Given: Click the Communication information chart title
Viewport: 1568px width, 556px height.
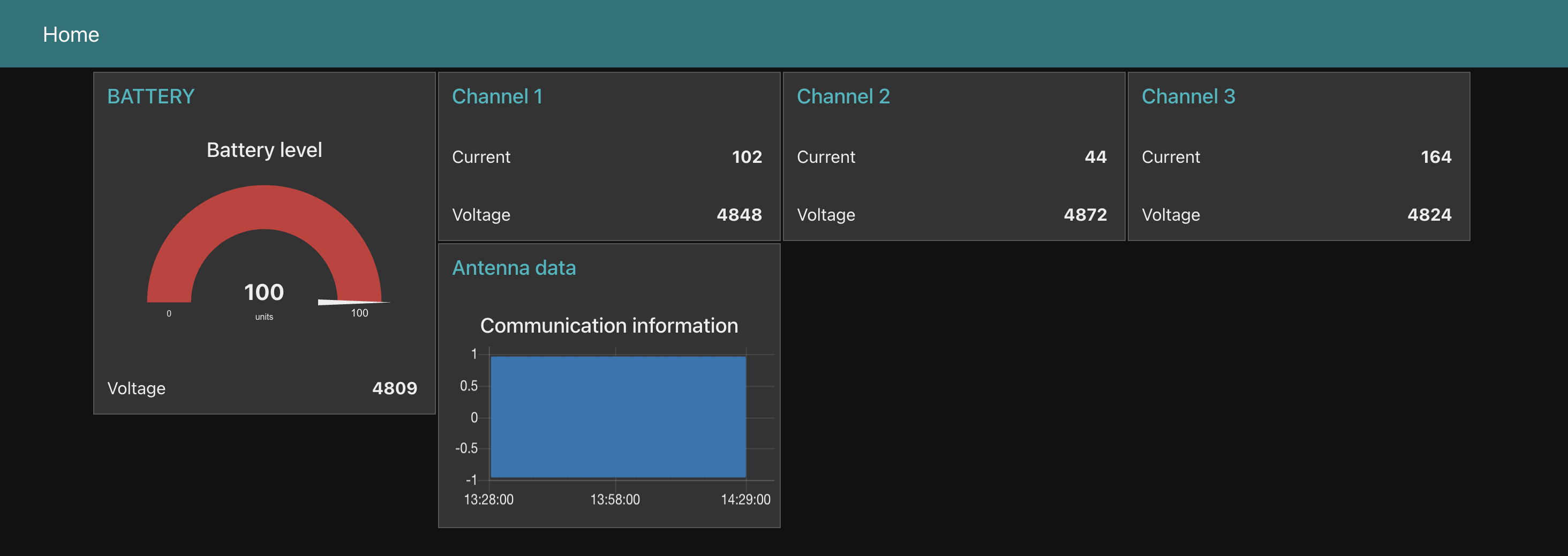Looking at the screenshot, I should coord(609,326).
